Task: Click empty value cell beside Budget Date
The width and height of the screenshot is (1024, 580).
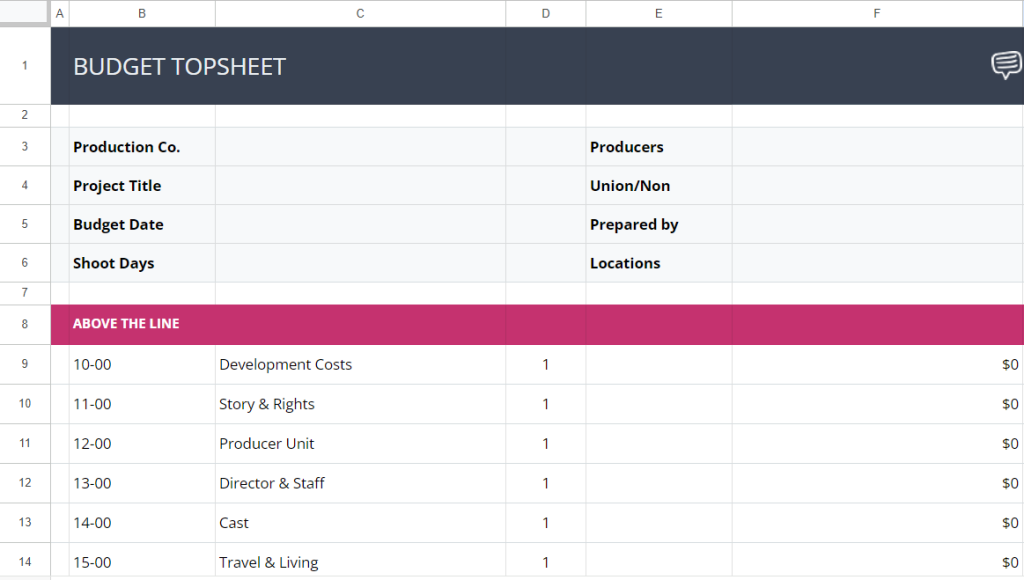Action: 360,224
